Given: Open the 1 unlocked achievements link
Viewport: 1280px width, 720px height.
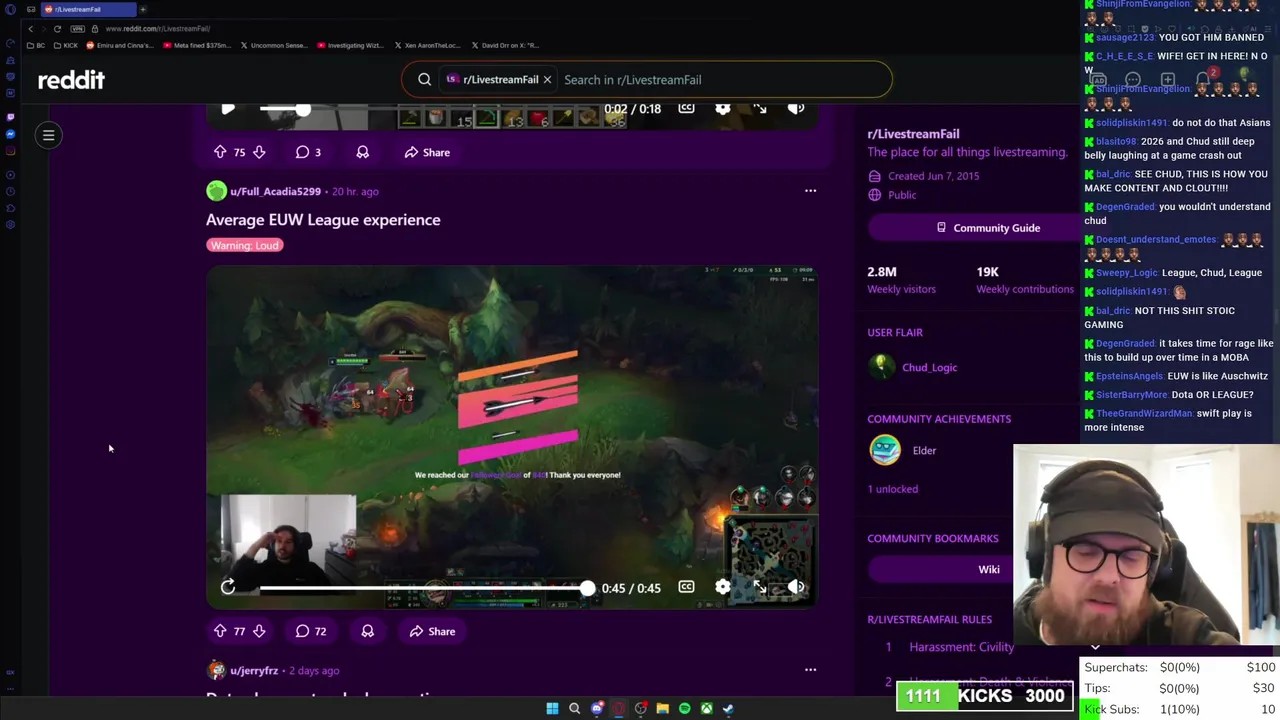Looking at the screenshot, I should pyautogui.click(x=893, y=489).
